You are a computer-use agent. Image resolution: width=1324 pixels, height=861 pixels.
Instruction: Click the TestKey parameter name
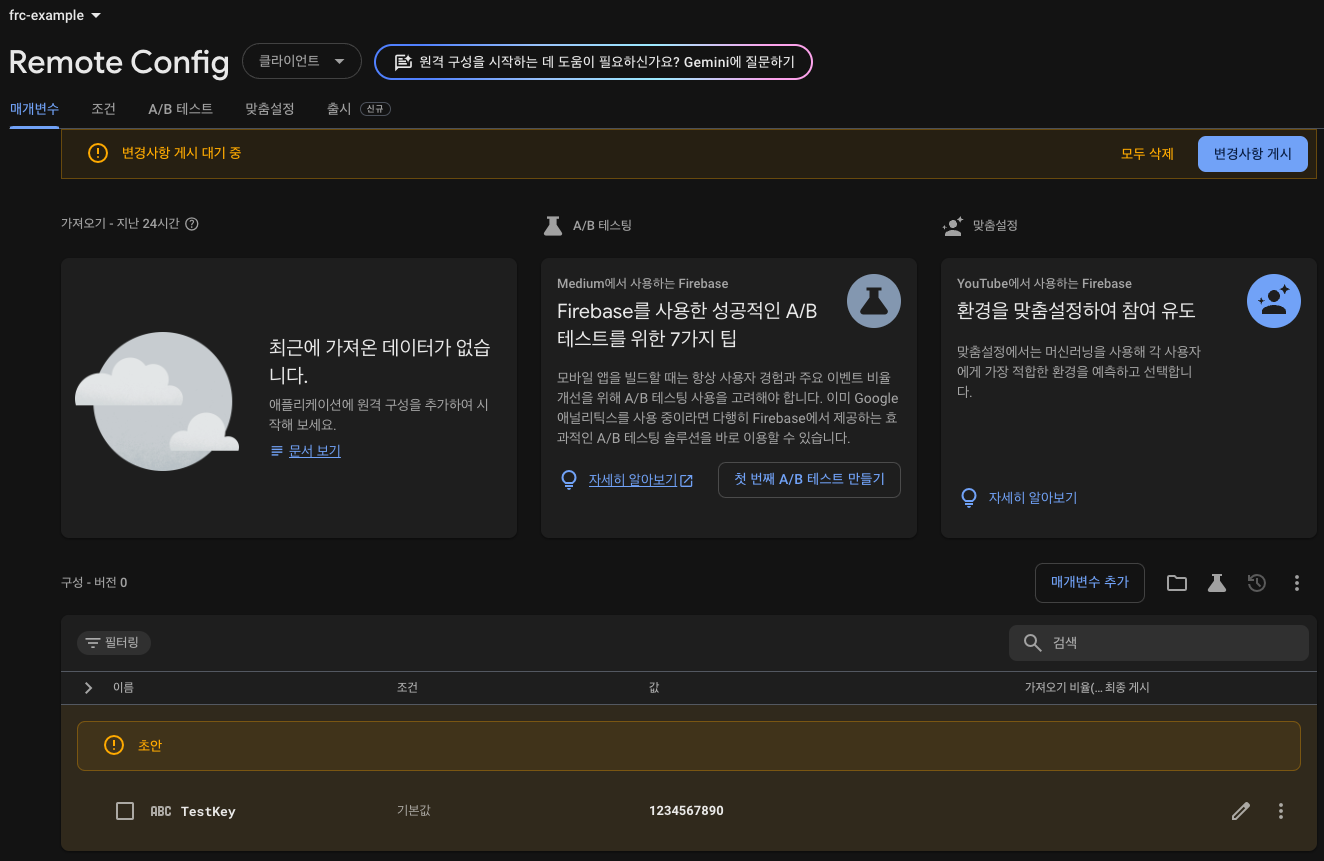[x=208, y=811]
